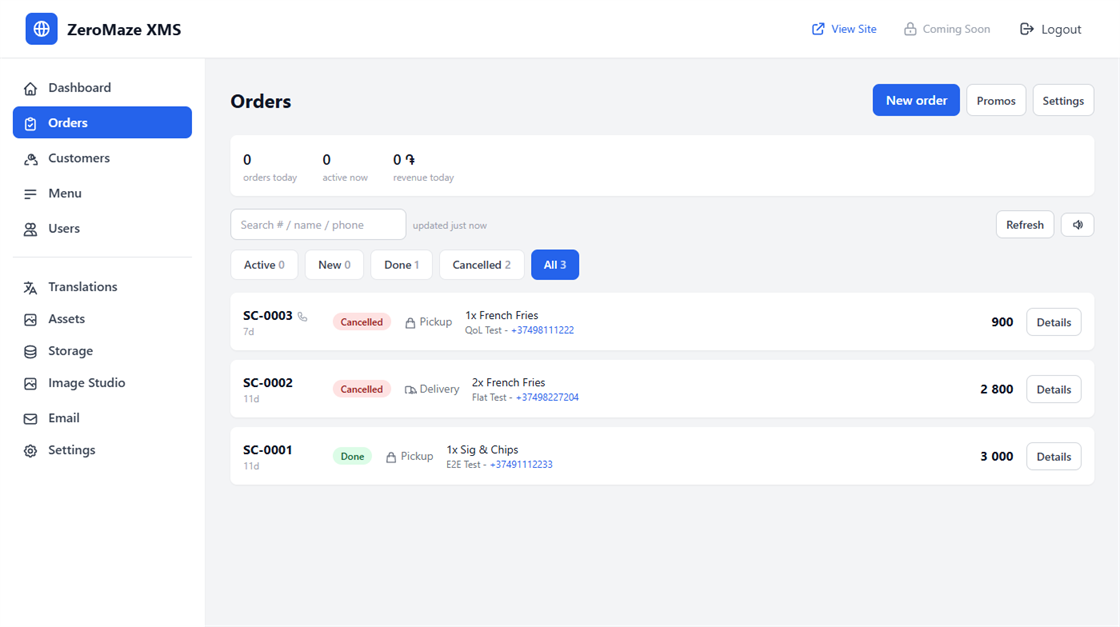Screen dimensions: 1120x627
Task: Open order Settings button at top right
Action: pos(1063,101)
